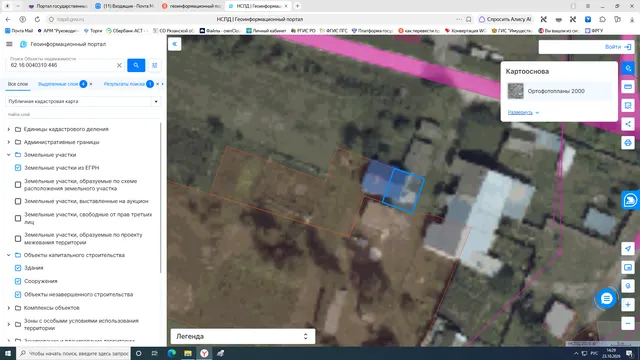Locate my position with arrow icon
640x360 pixels.
628,249
